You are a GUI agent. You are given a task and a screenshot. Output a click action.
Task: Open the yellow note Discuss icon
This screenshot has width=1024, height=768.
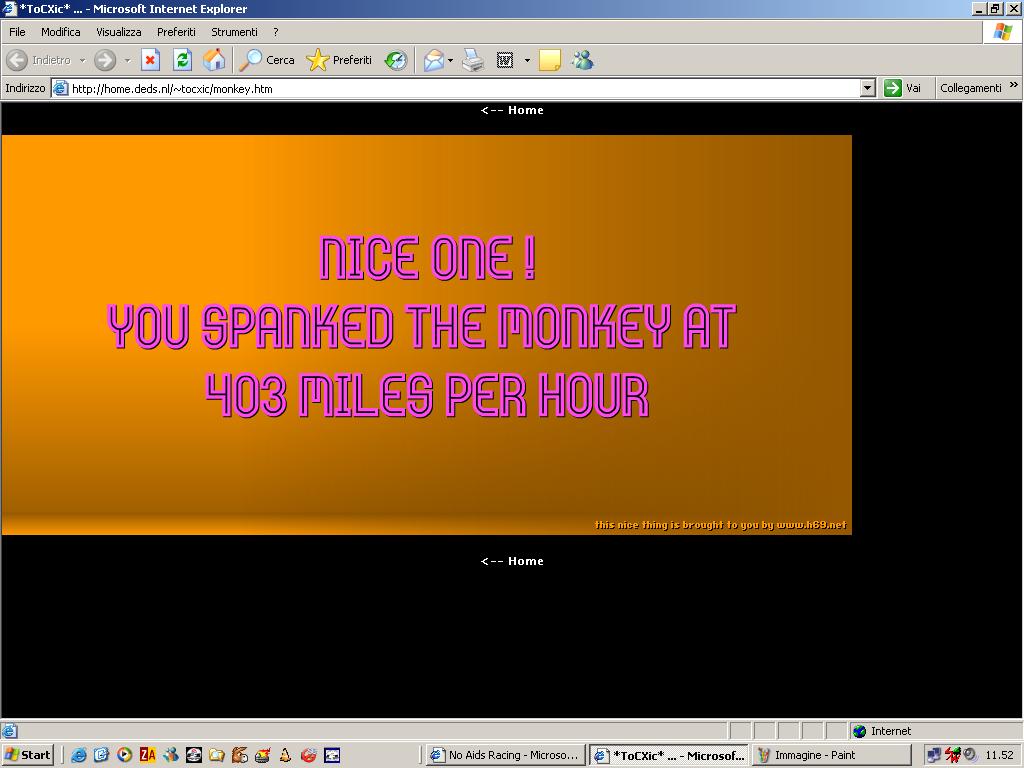(x=549, y=60)
